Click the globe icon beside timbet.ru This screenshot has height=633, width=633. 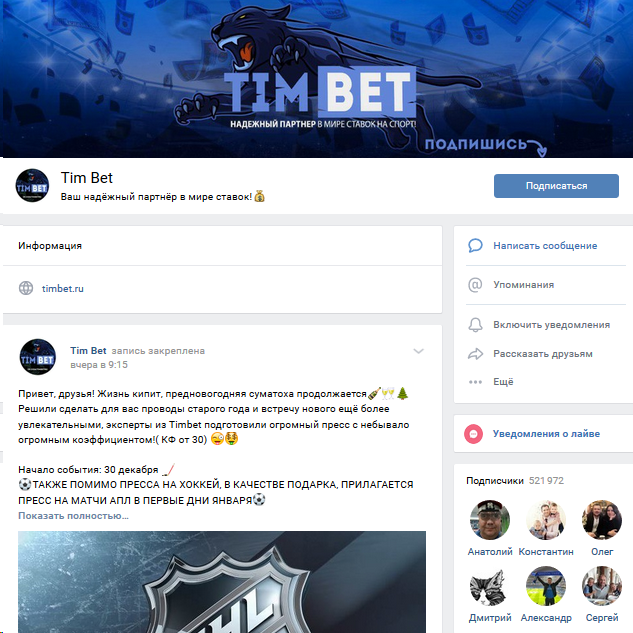pos(26,288)
